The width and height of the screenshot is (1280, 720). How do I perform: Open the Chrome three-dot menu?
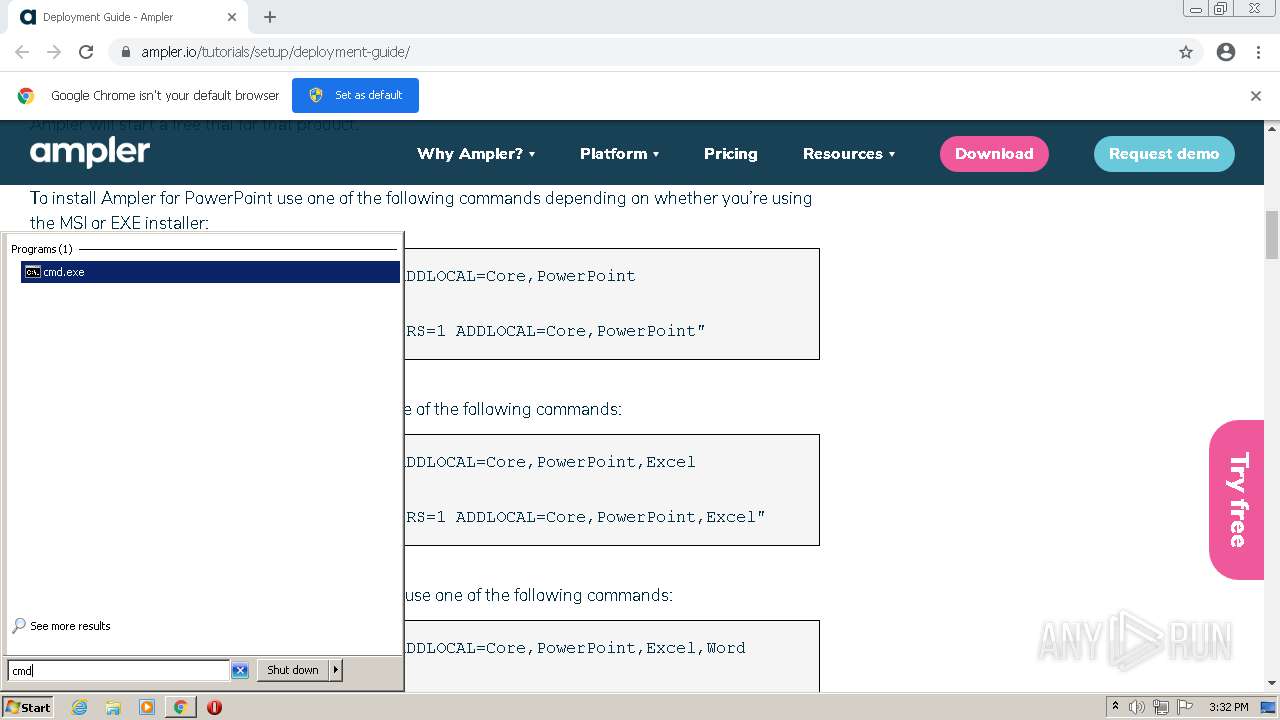(x=1258, y=52)
